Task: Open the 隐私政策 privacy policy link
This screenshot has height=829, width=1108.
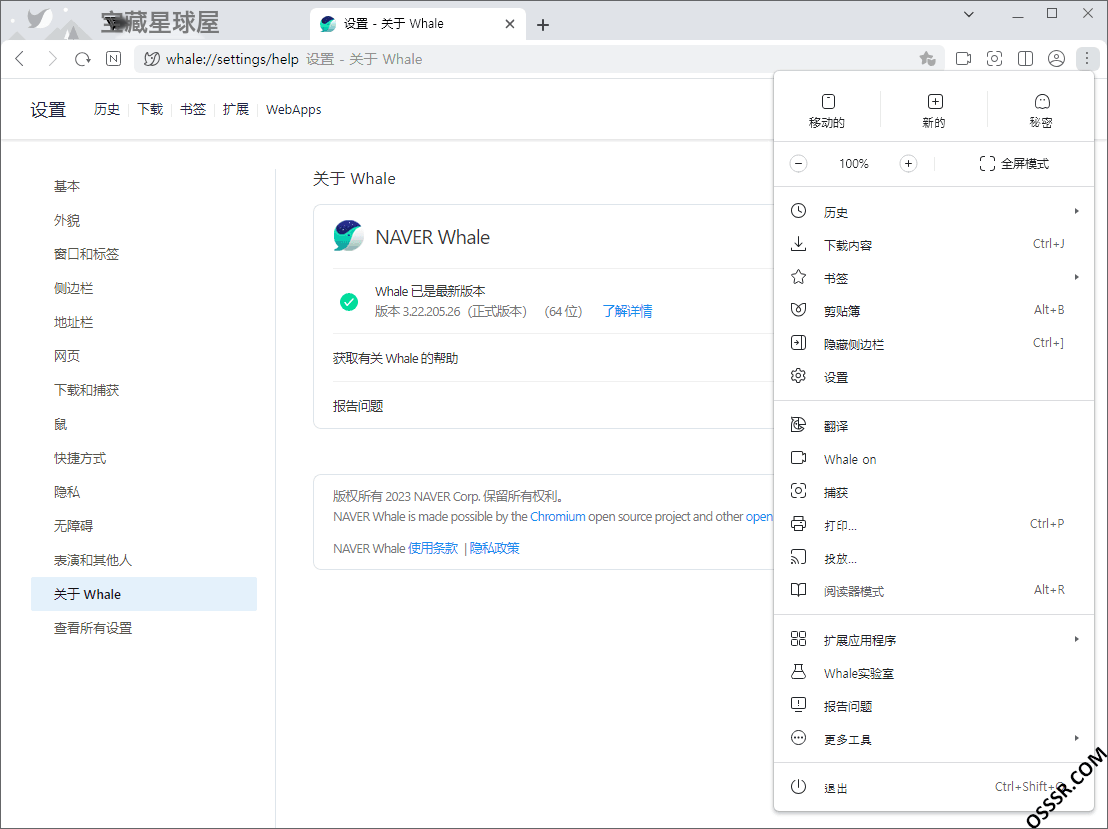Action: (x=495, y=548)
